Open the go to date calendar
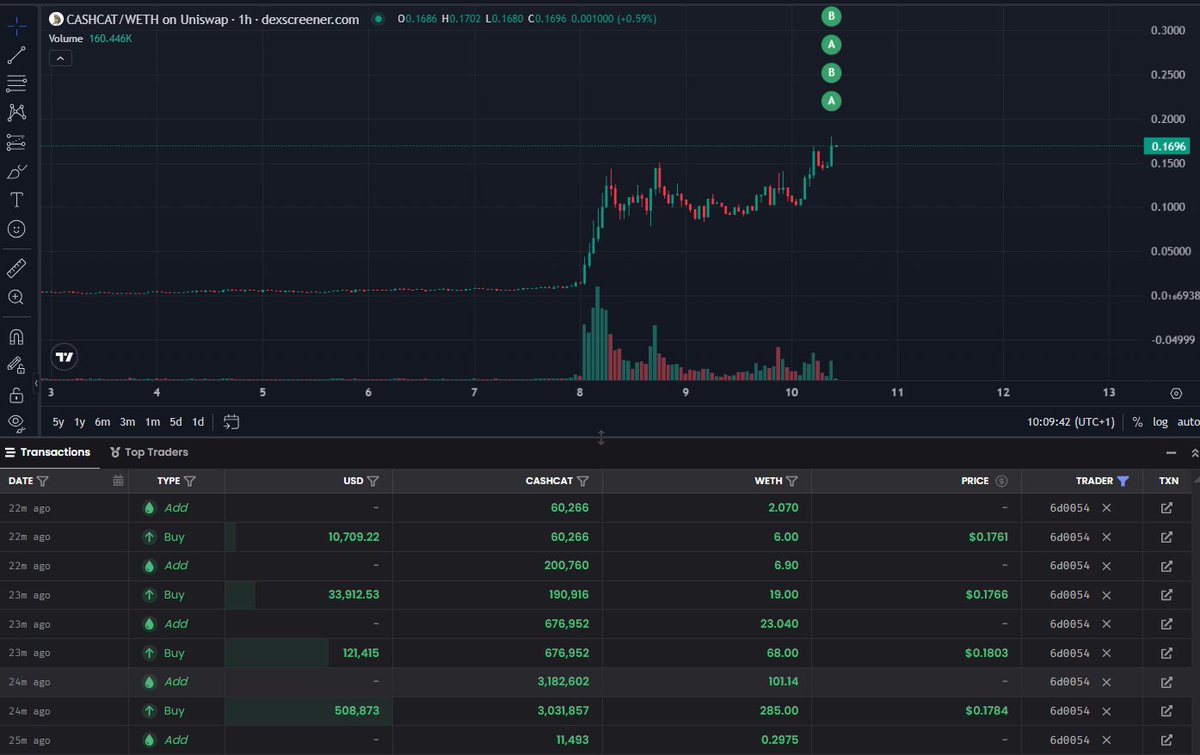This screenshot has width=1200, height=755. (x=231, y=422)
